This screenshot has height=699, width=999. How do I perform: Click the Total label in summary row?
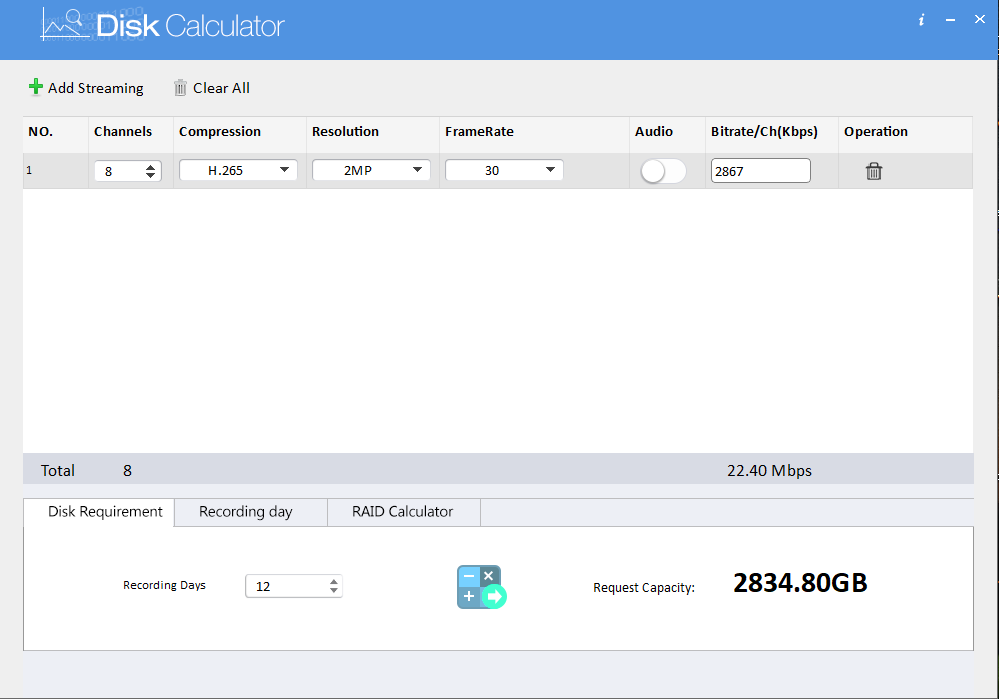click(58, 470)
